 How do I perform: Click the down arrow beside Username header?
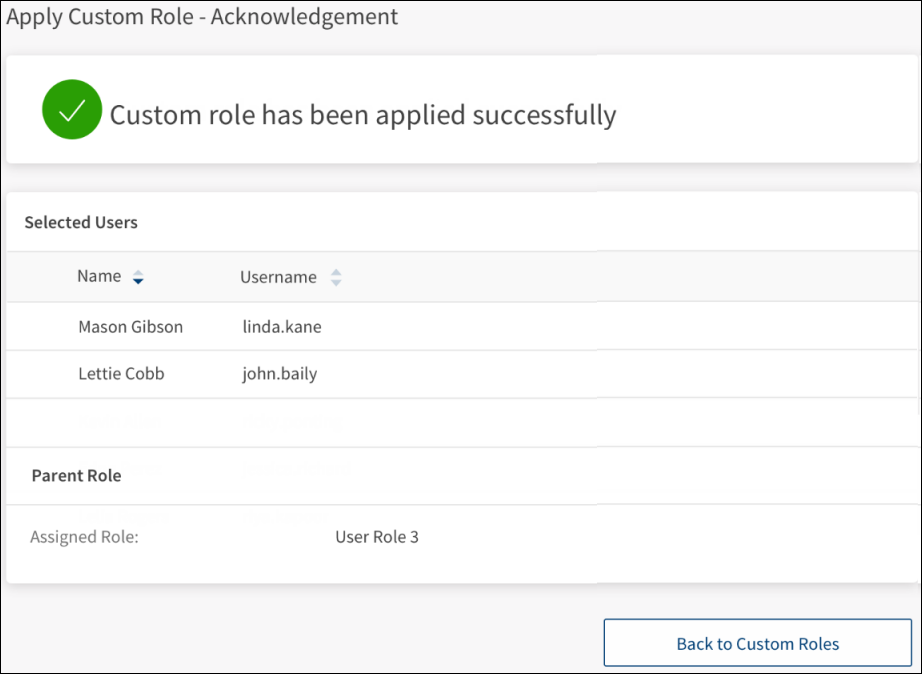point(336,283)
